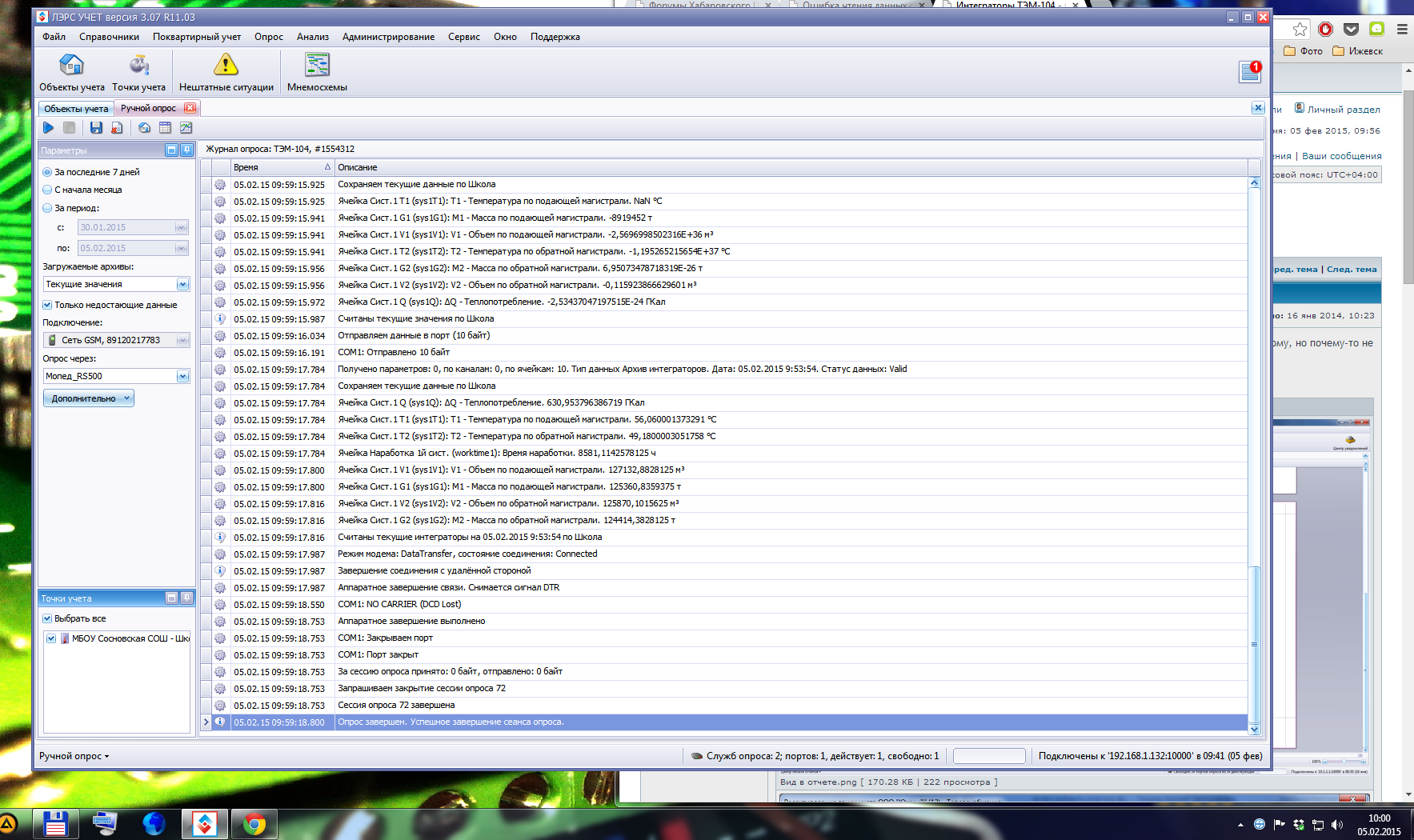The height and width of the screenshot is (840, 1414).
Task: Sort by the Время column header
Action: (x=282, y=167)
